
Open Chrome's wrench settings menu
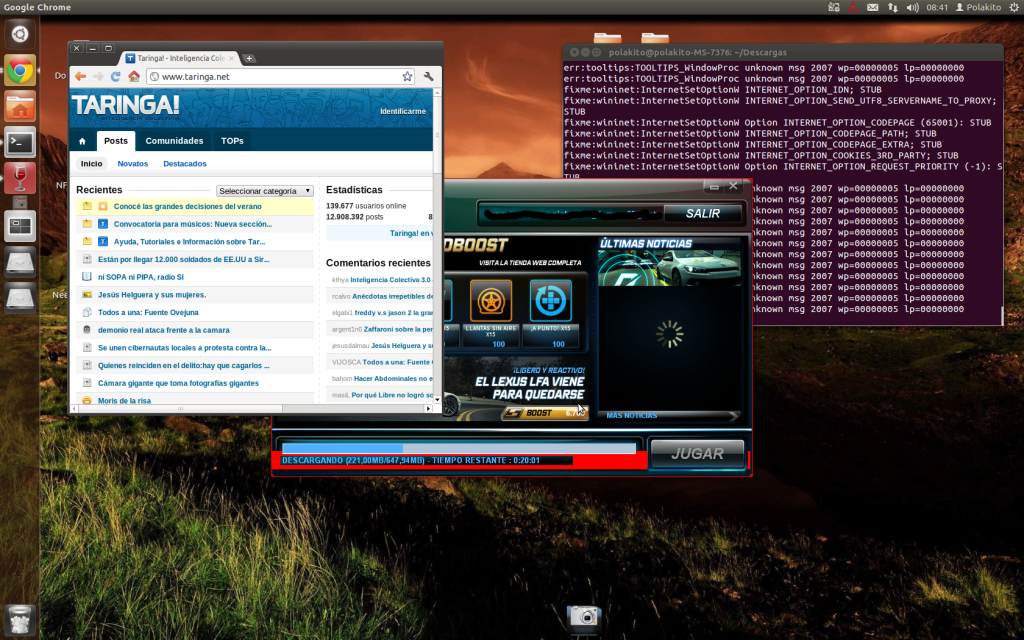click(428, 76)
